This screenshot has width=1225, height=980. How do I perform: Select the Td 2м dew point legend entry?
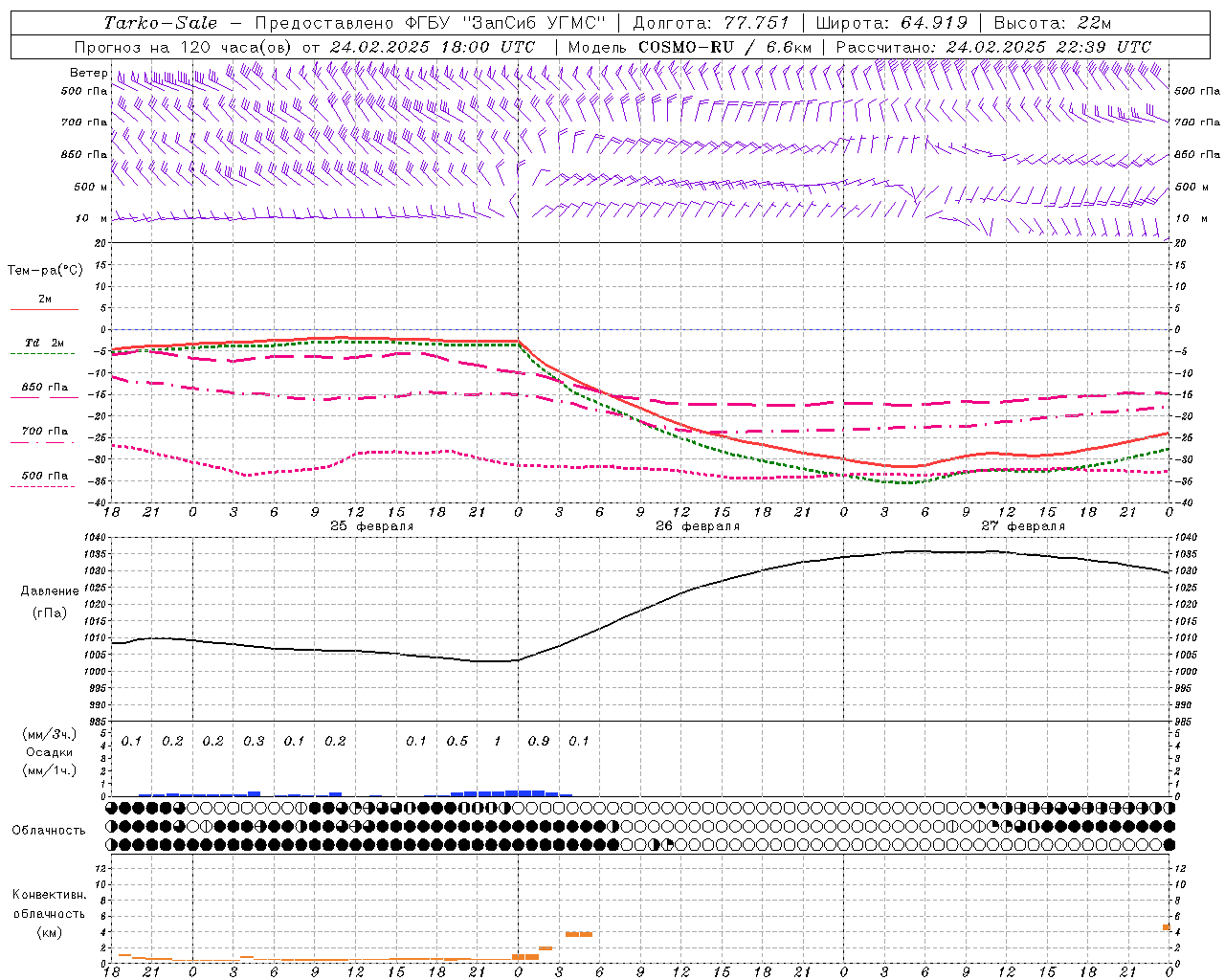coord(44,344)
